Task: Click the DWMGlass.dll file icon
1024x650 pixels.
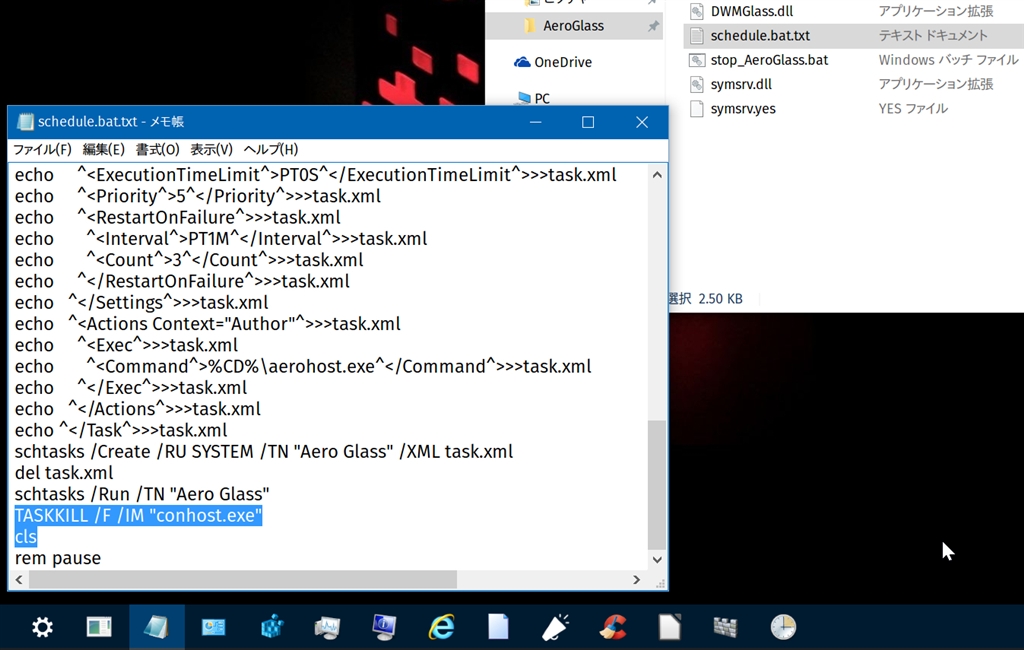Action: pyautogui.click(x=697, y=11)
